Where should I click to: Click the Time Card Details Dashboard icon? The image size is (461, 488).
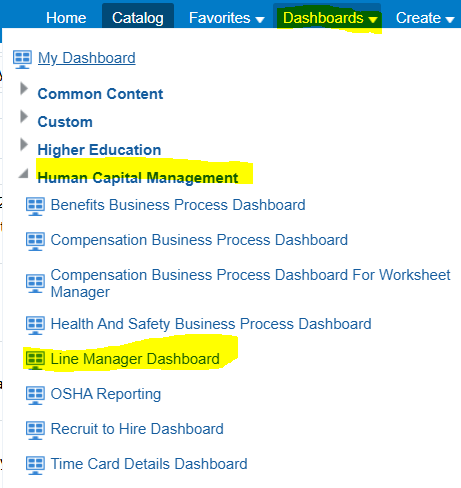(x=35, y=465)
